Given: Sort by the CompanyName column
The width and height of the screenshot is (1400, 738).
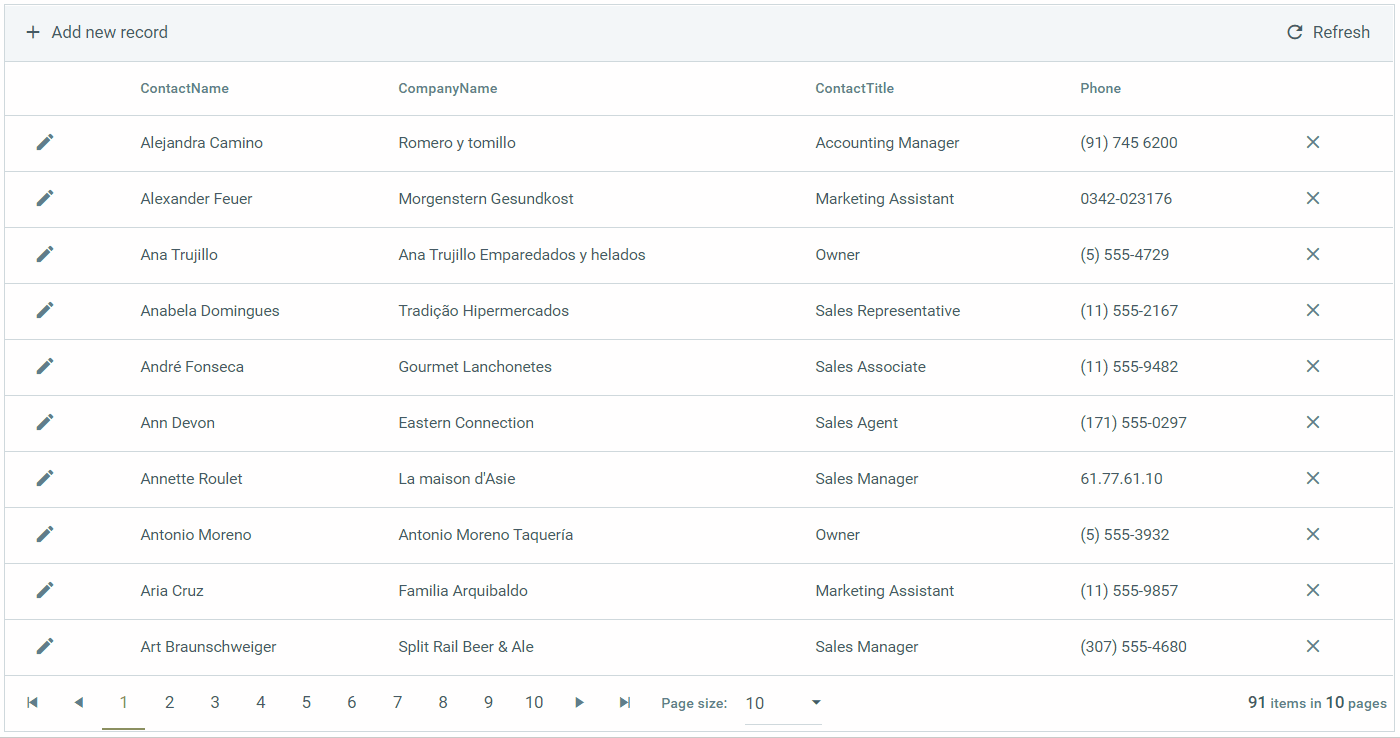Looking at the screenshot, I should [447, 88].
